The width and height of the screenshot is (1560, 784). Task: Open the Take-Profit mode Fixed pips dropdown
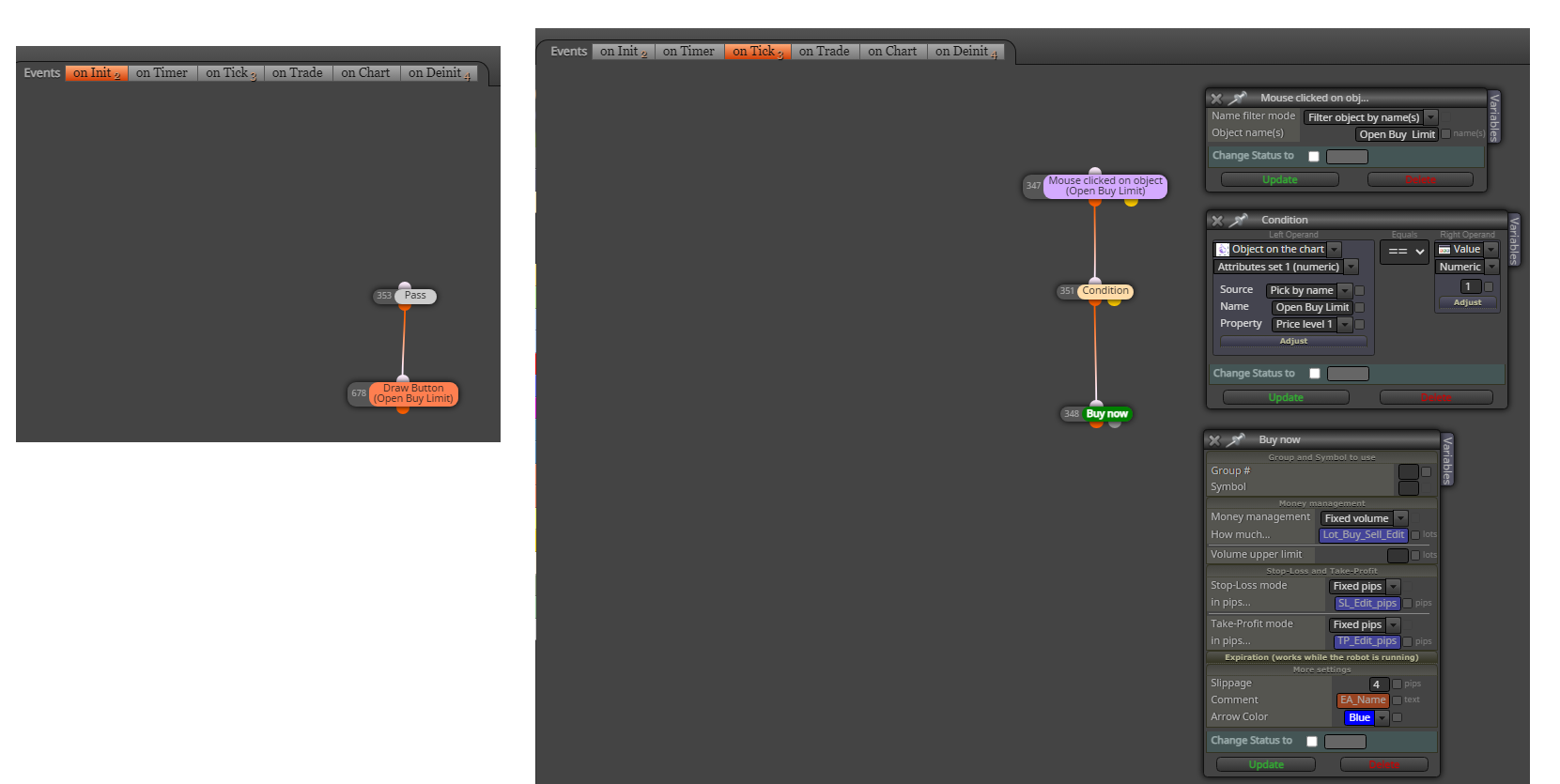(1365, 625)
